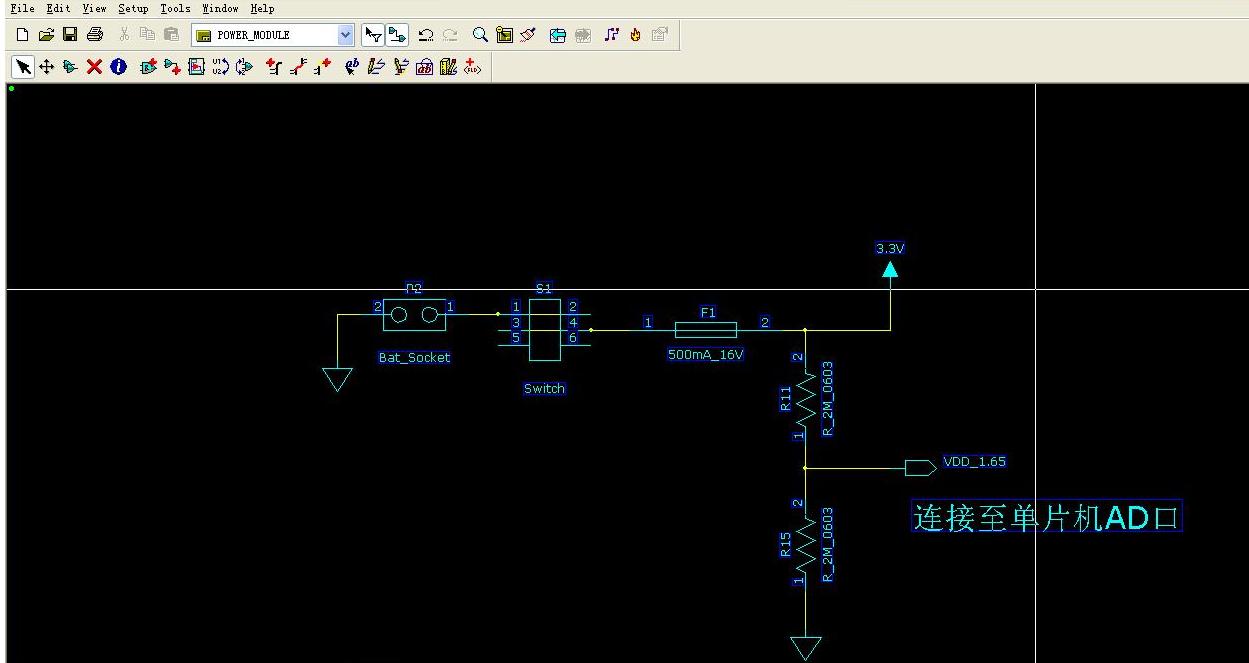This screenshot has height=663, width=1249.
Task: Select the Chinese text note on schematic
Action: [1046, 516]
